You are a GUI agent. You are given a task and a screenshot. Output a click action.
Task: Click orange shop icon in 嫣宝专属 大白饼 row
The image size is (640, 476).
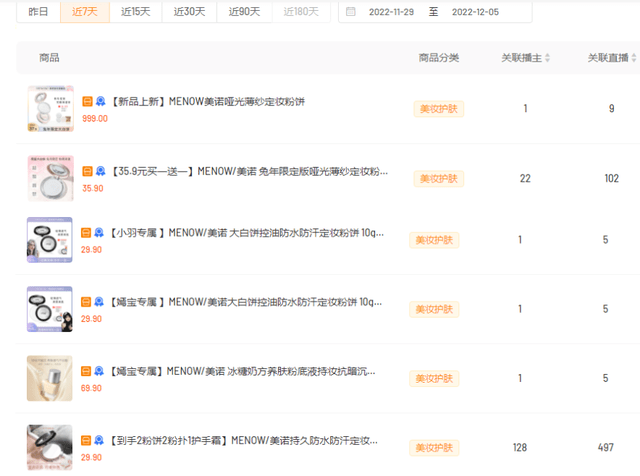pos(86,302)
